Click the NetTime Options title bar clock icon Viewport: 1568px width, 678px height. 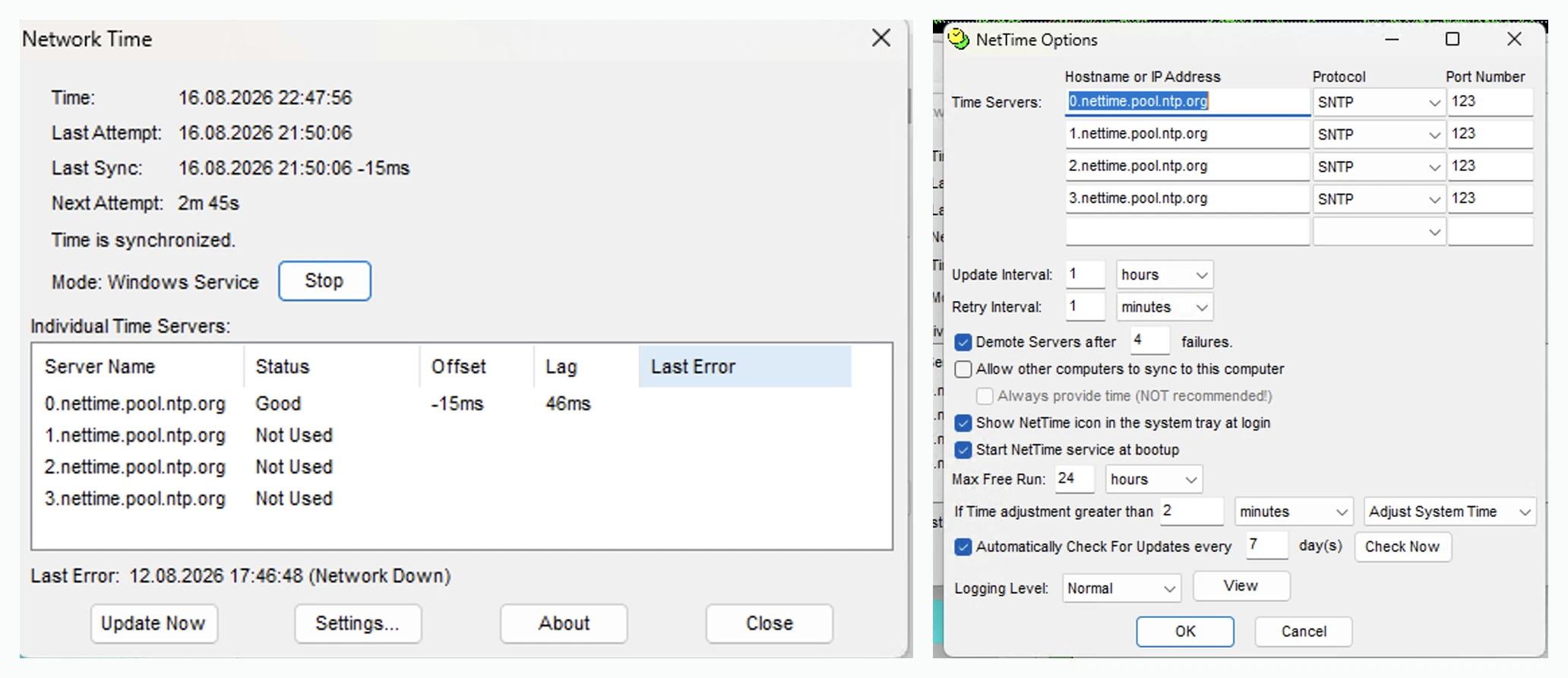959,39
